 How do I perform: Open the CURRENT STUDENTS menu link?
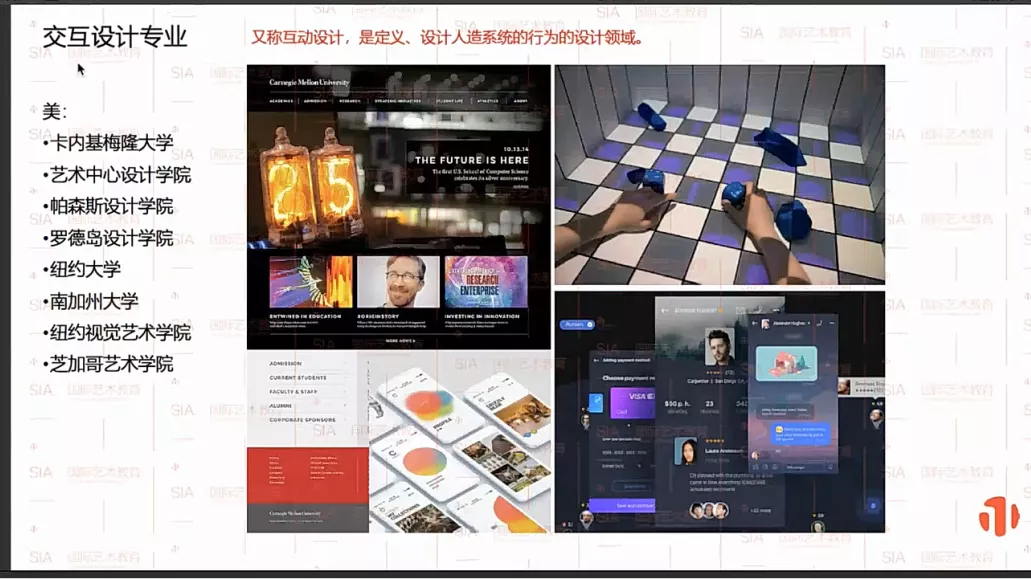click(x=298, y=378)
